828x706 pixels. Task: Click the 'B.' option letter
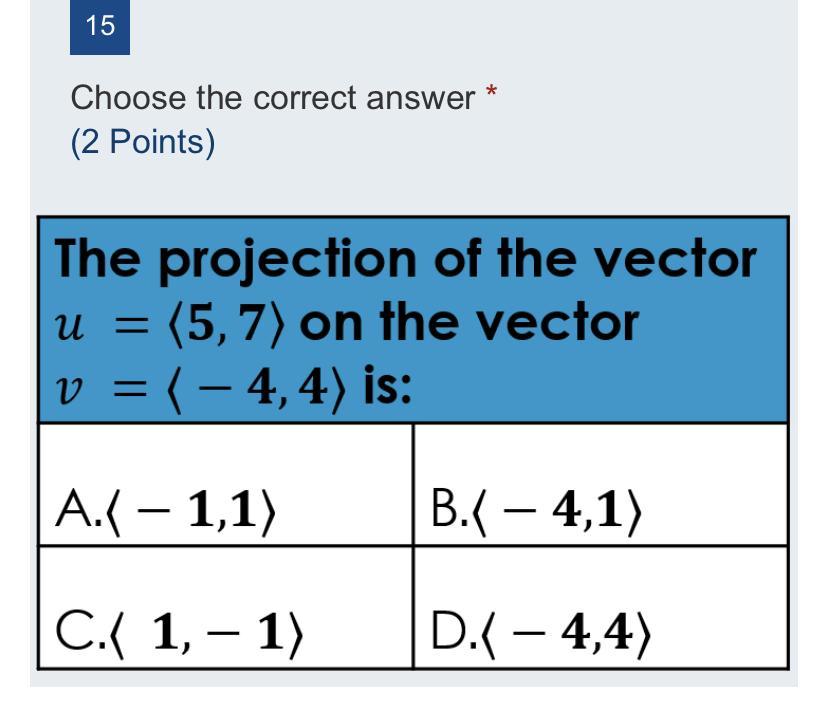[447, 511]
